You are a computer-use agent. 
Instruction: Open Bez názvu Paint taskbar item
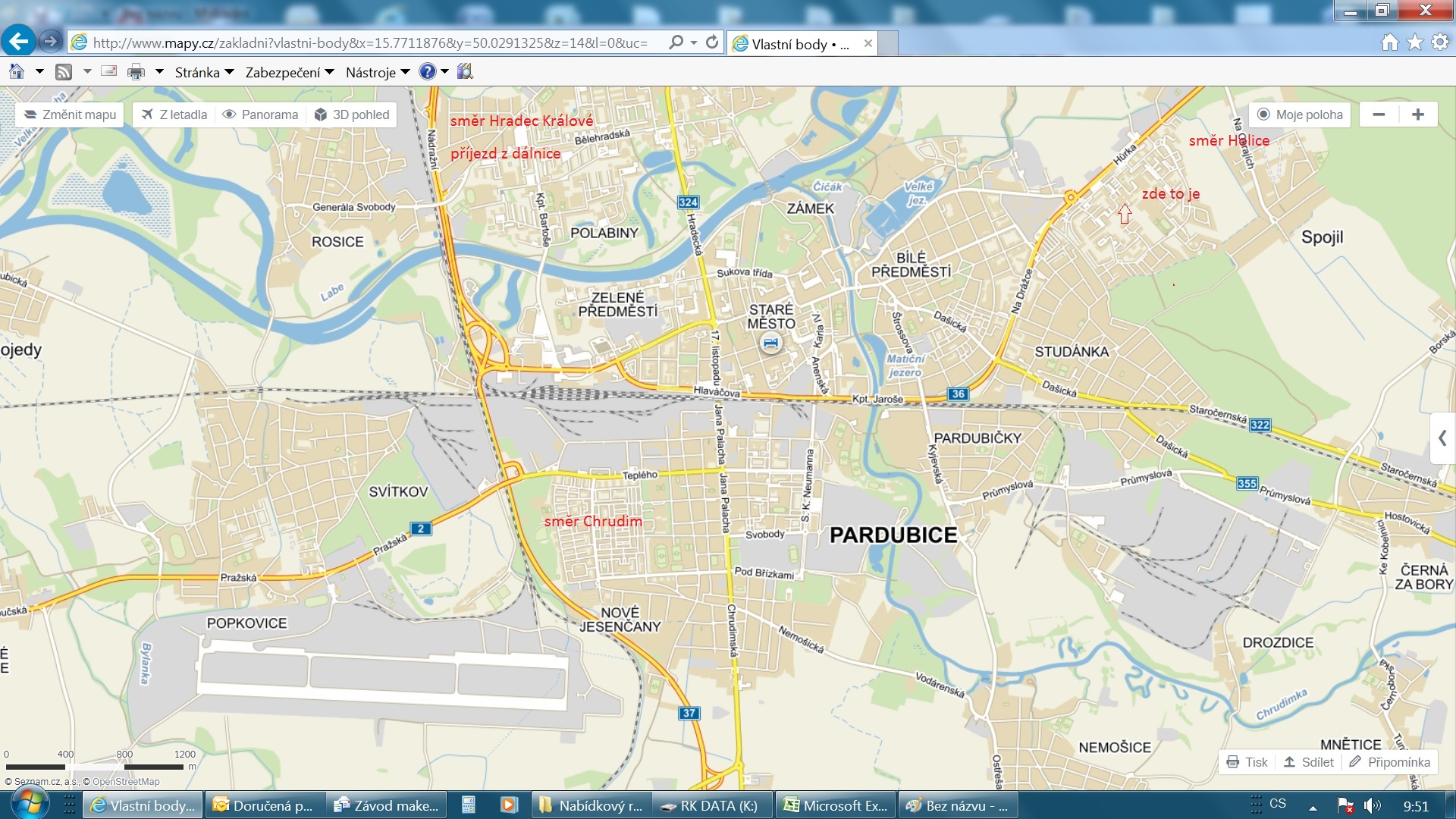click(x=958, y=805)
